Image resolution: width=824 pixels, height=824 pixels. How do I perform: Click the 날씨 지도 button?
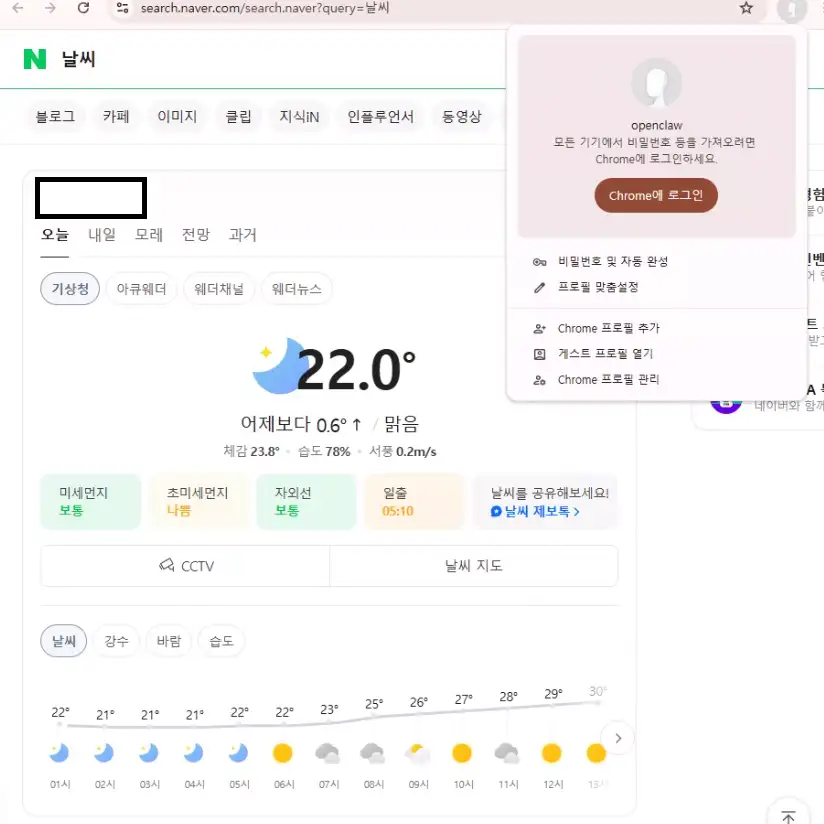pos(473,565)
